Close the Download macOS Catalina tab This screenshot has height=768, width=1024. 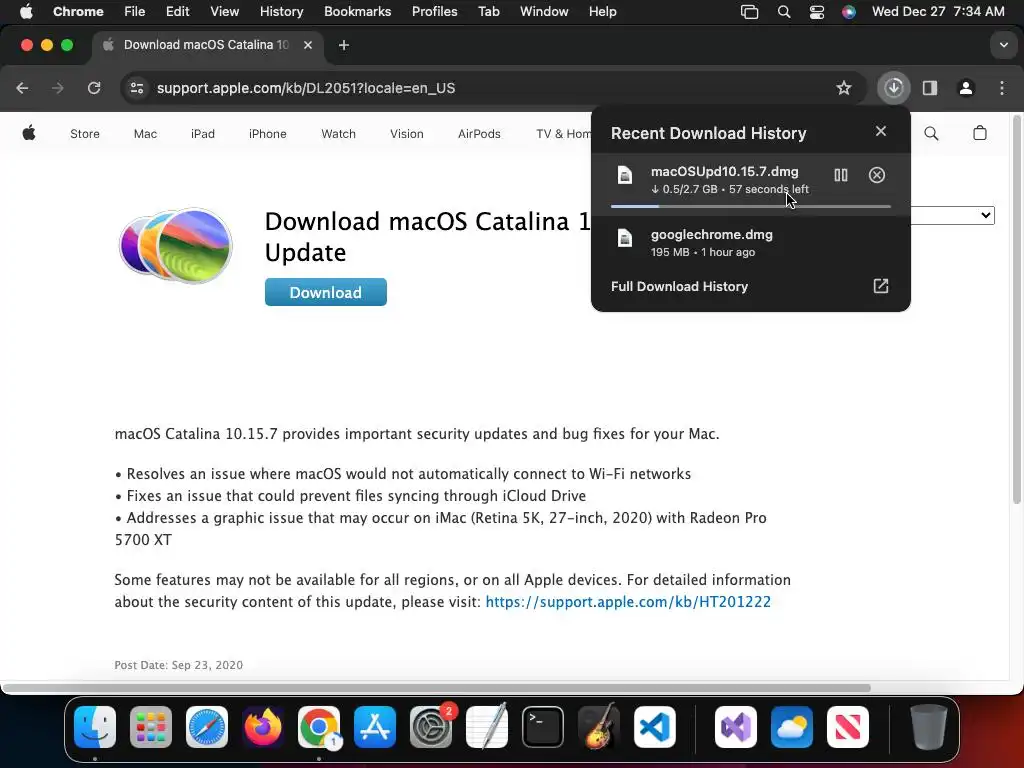click(x=308, y=45)
